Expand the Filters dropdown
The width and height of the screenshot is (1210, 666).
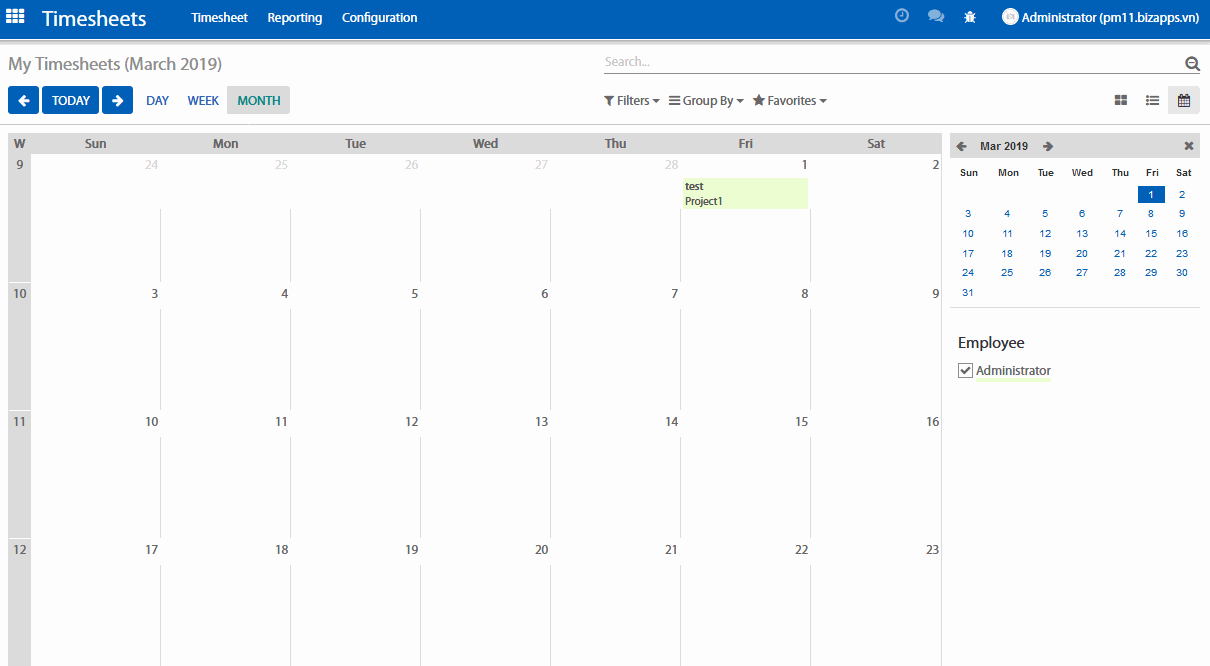(631, 101)
